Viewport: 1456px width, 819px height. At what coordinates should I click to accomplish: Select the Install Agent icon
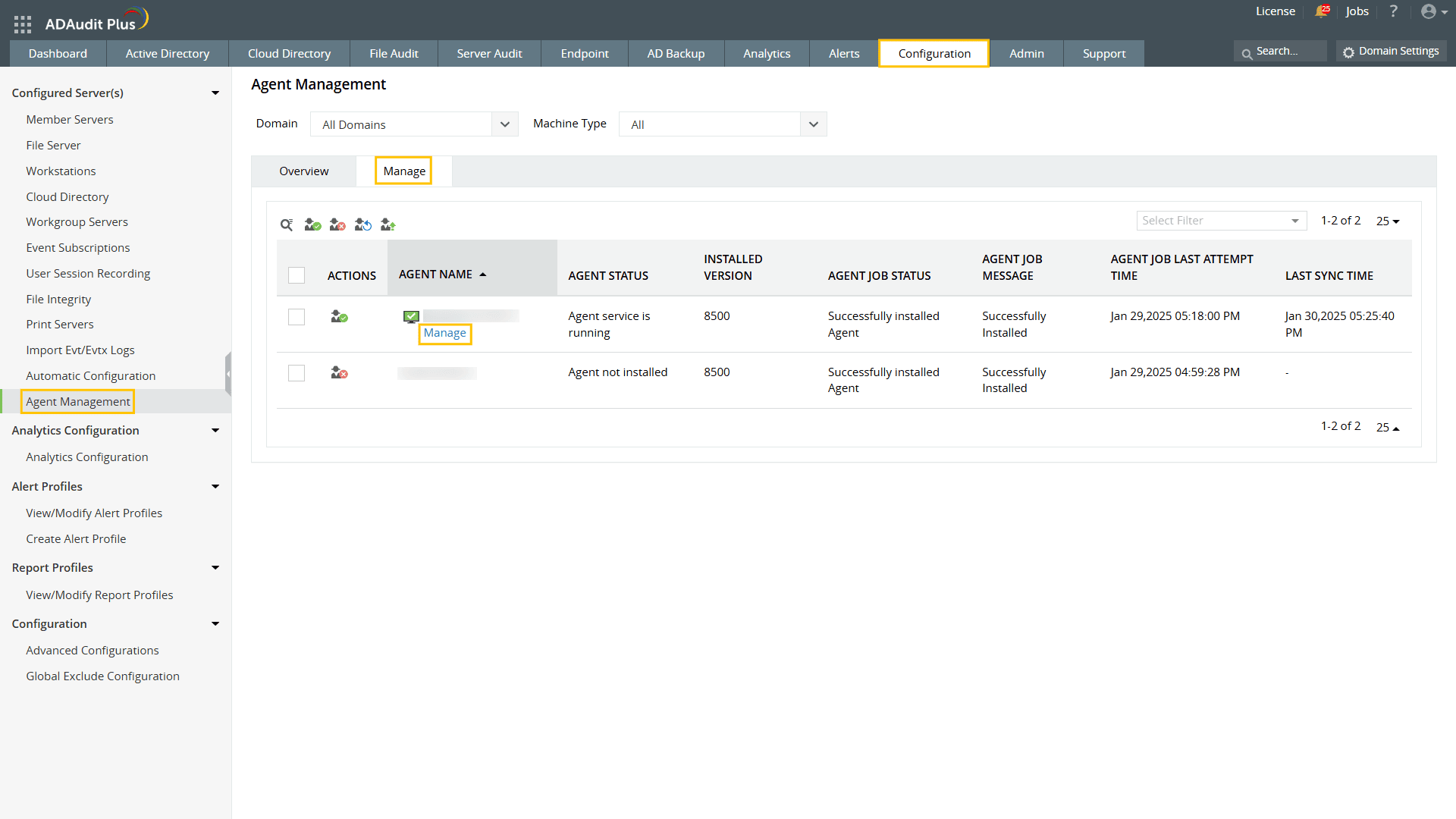312,224
